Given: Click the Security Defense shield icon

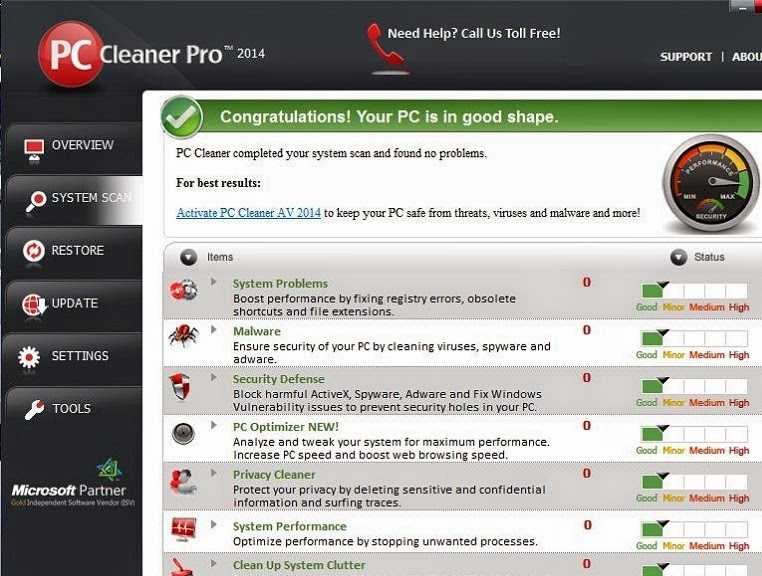Looking at the screenshot, I should [x=180, y=386].
